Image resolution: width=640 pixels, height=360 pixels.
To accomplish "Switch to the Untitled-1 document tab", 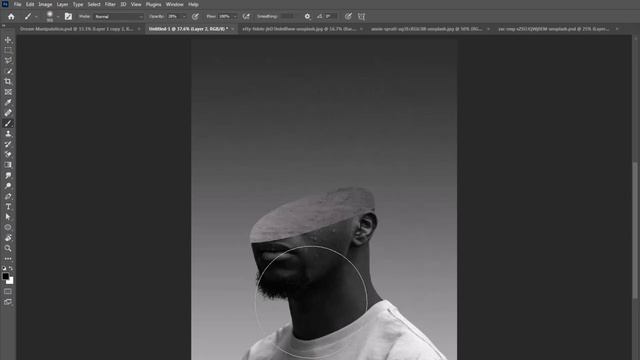I will click(x=188, y=29).
